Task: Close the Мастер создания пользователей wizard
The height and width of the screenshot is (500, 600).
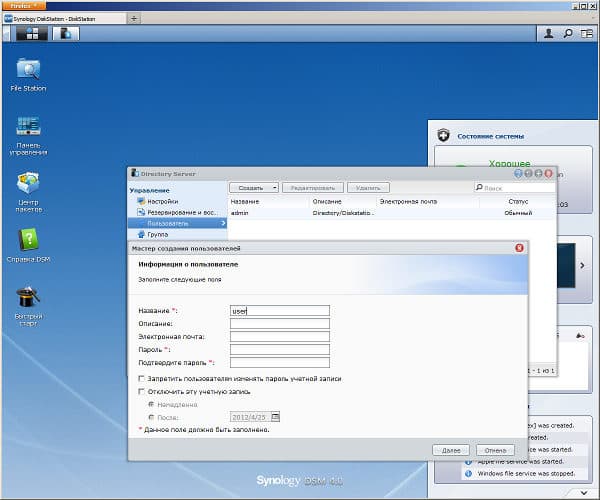Action: (519, 248)
